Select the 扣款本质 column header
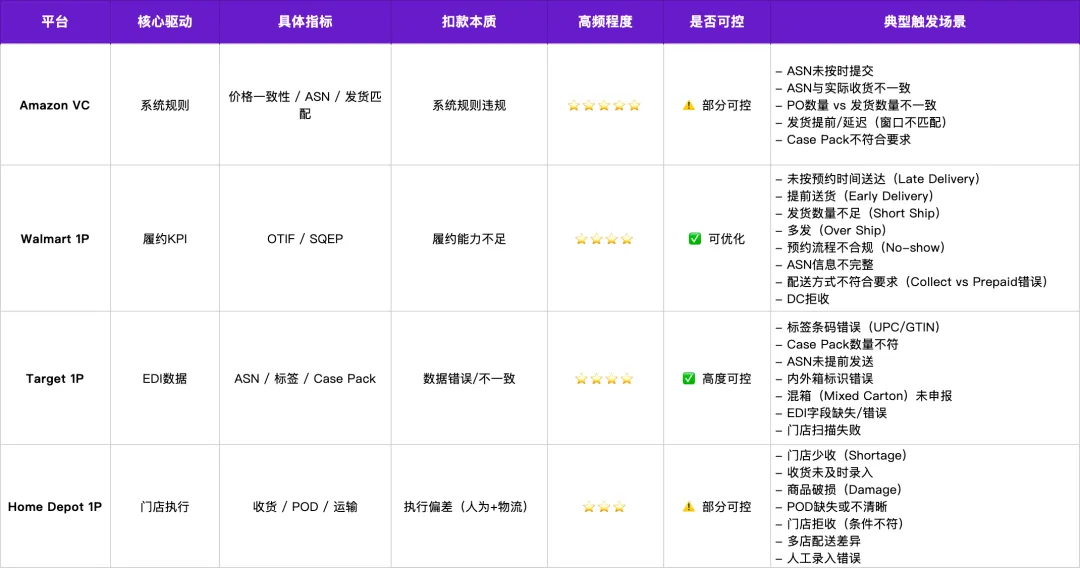The width and height of the screenshot is (1080, 568). (469, 21)
